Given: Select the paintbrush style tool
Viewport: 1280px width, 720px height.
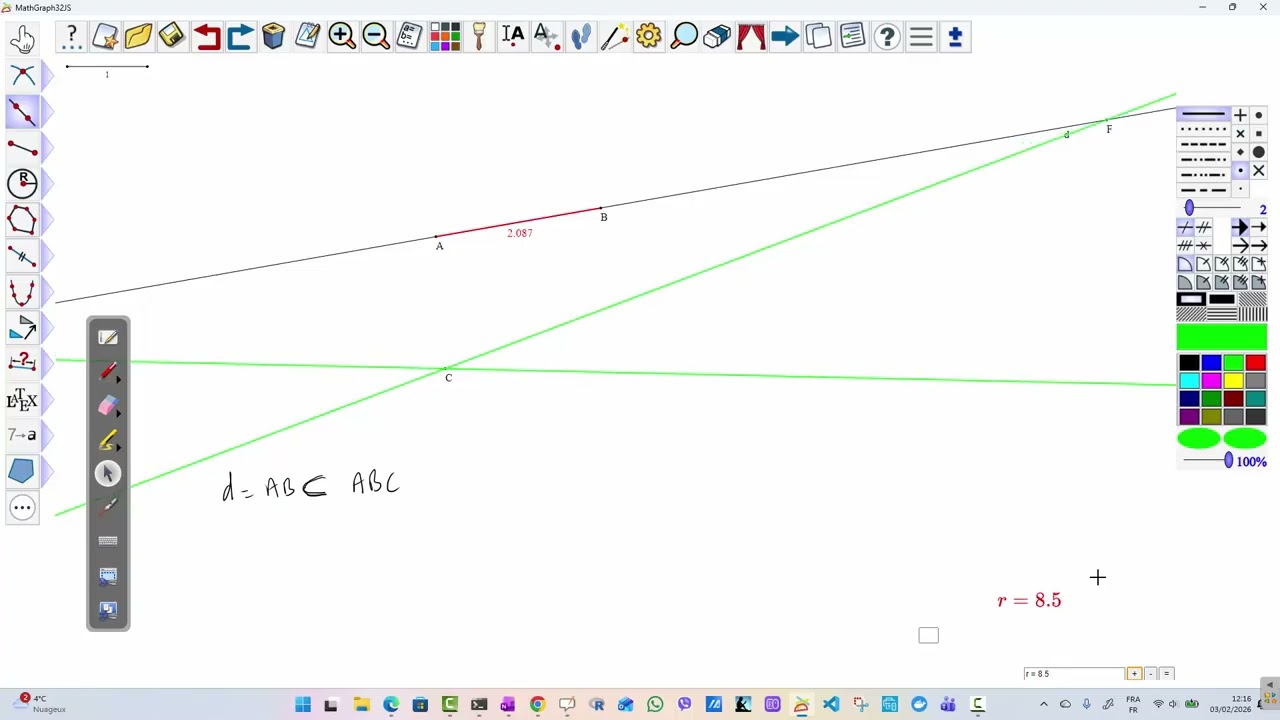Looking at the screenshot, I should click(479, 37).
